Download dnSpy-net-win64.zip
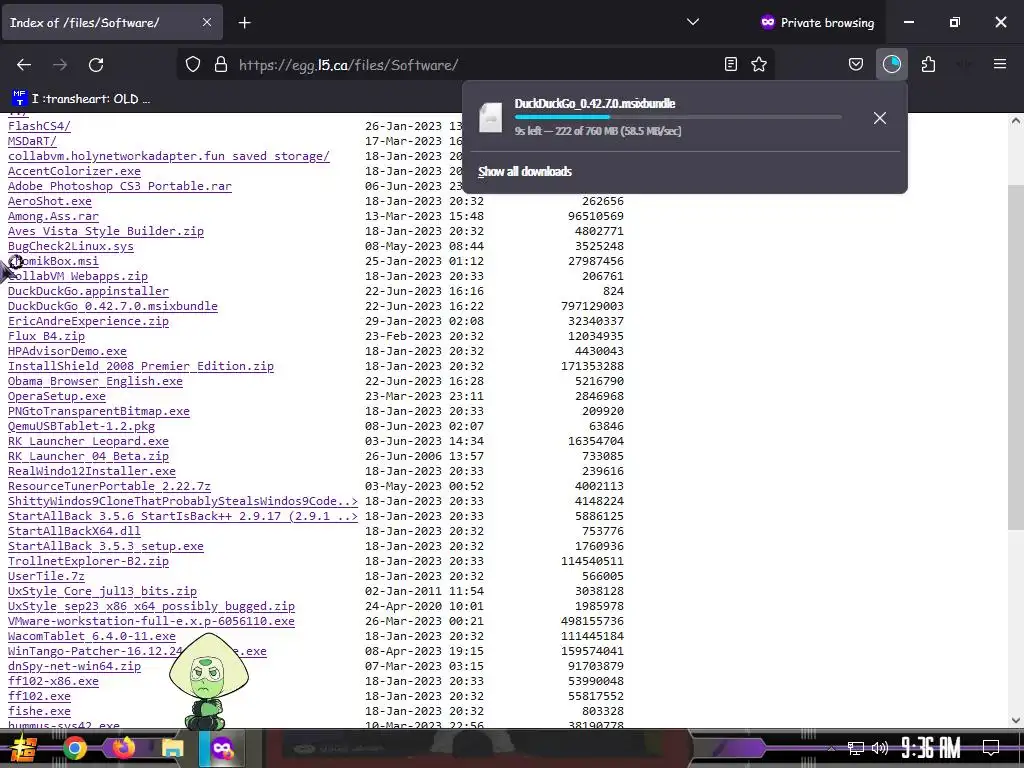The image size is (1024, 768). 74,667
